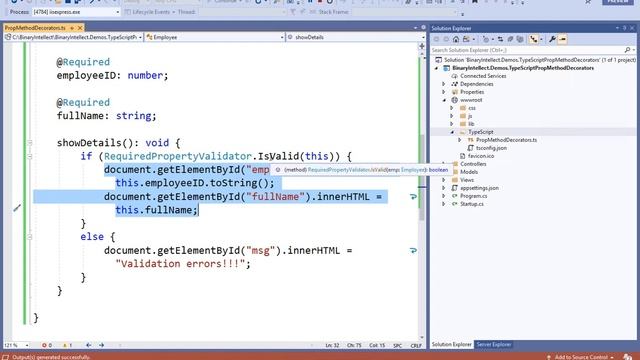Navigate forward with editor right arrow
640x360 pixels.
102,345
